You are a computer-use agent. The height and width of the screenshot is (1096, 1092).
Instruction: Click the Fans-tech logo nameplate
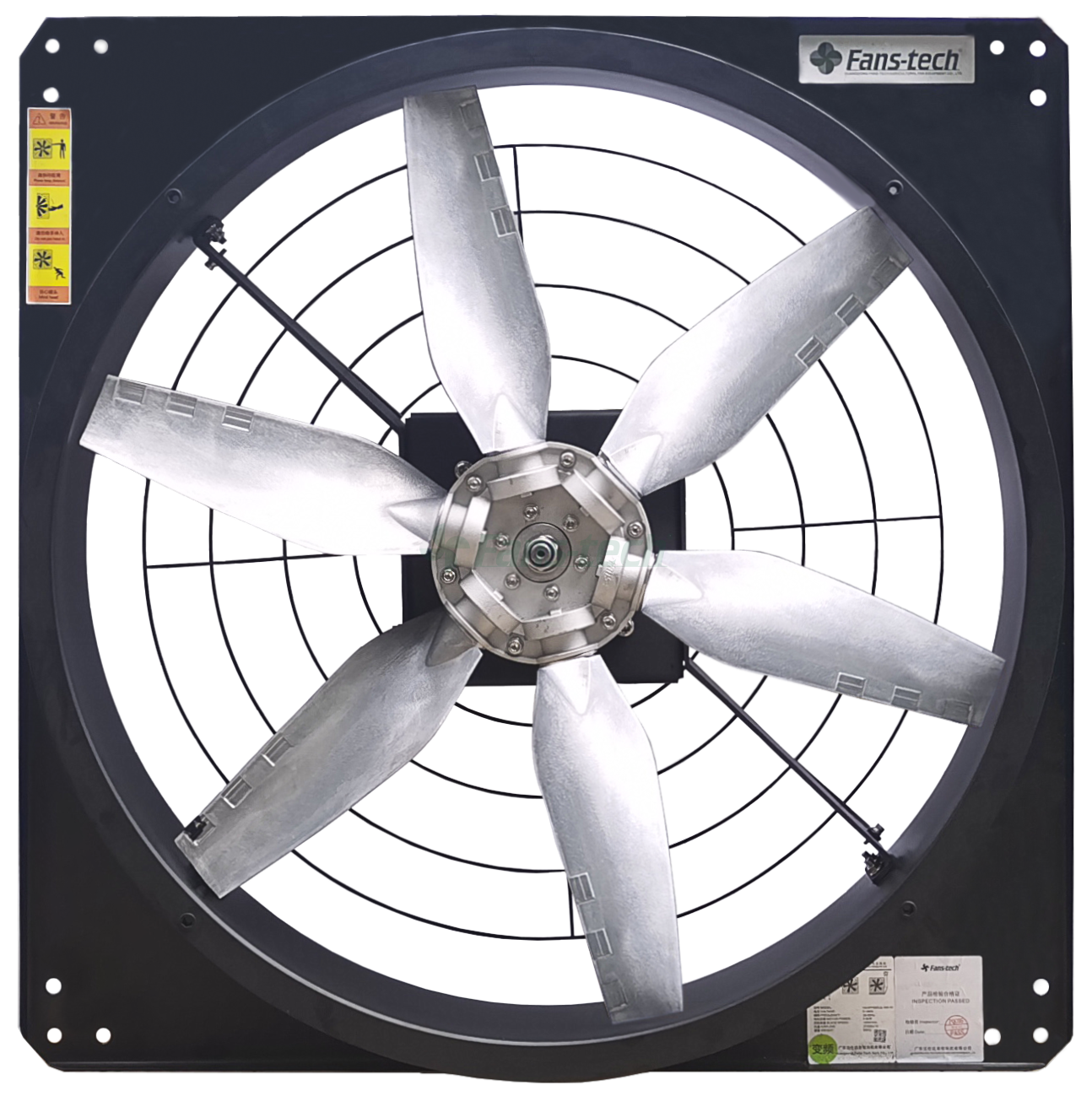[887, 58]
